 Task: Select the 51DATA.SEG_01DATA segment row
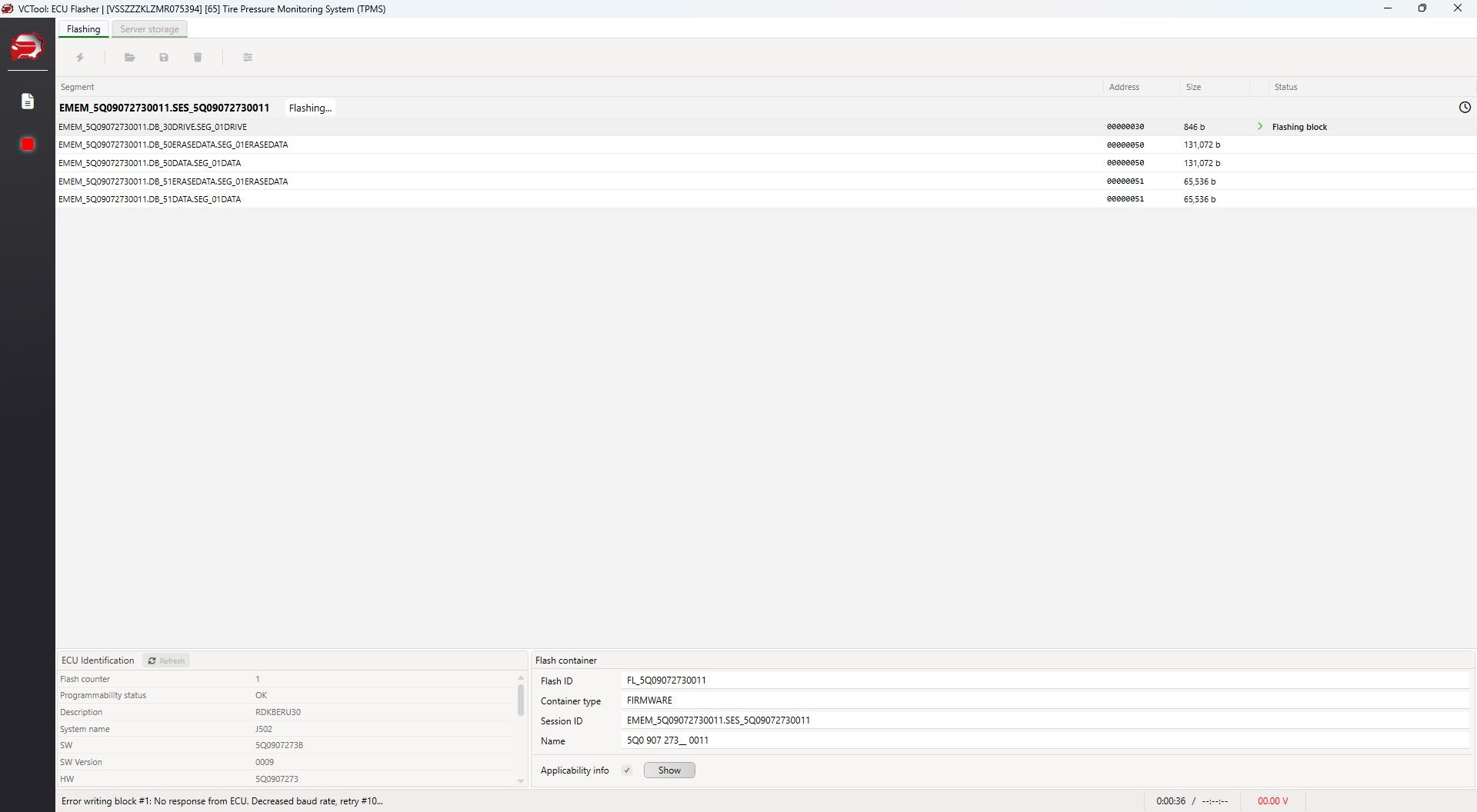149,199
